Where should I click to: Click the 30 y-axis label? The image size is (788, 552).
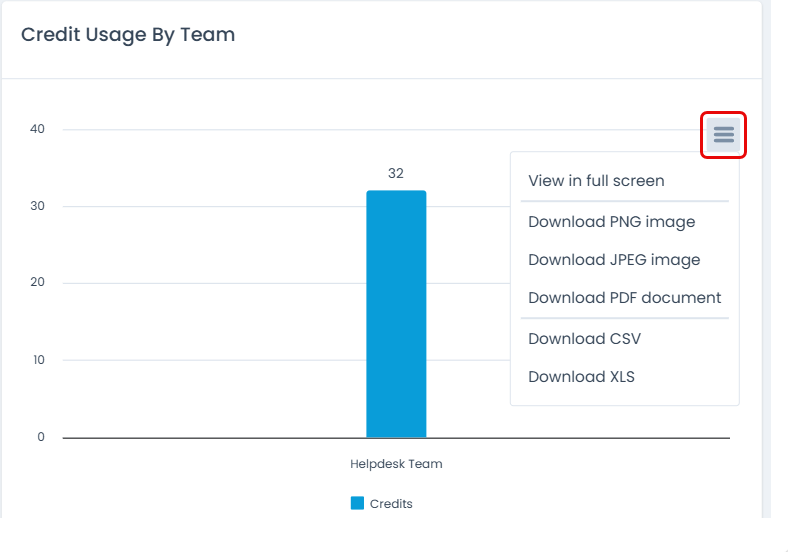38,207
